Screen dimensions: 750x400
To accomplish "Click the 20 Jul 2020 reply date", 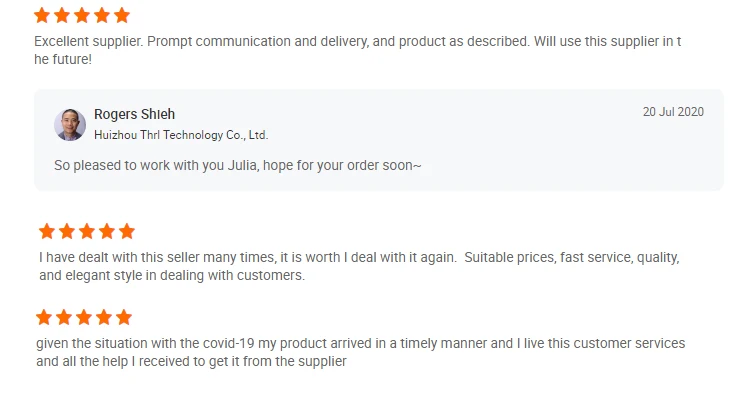I will [673, 112].
